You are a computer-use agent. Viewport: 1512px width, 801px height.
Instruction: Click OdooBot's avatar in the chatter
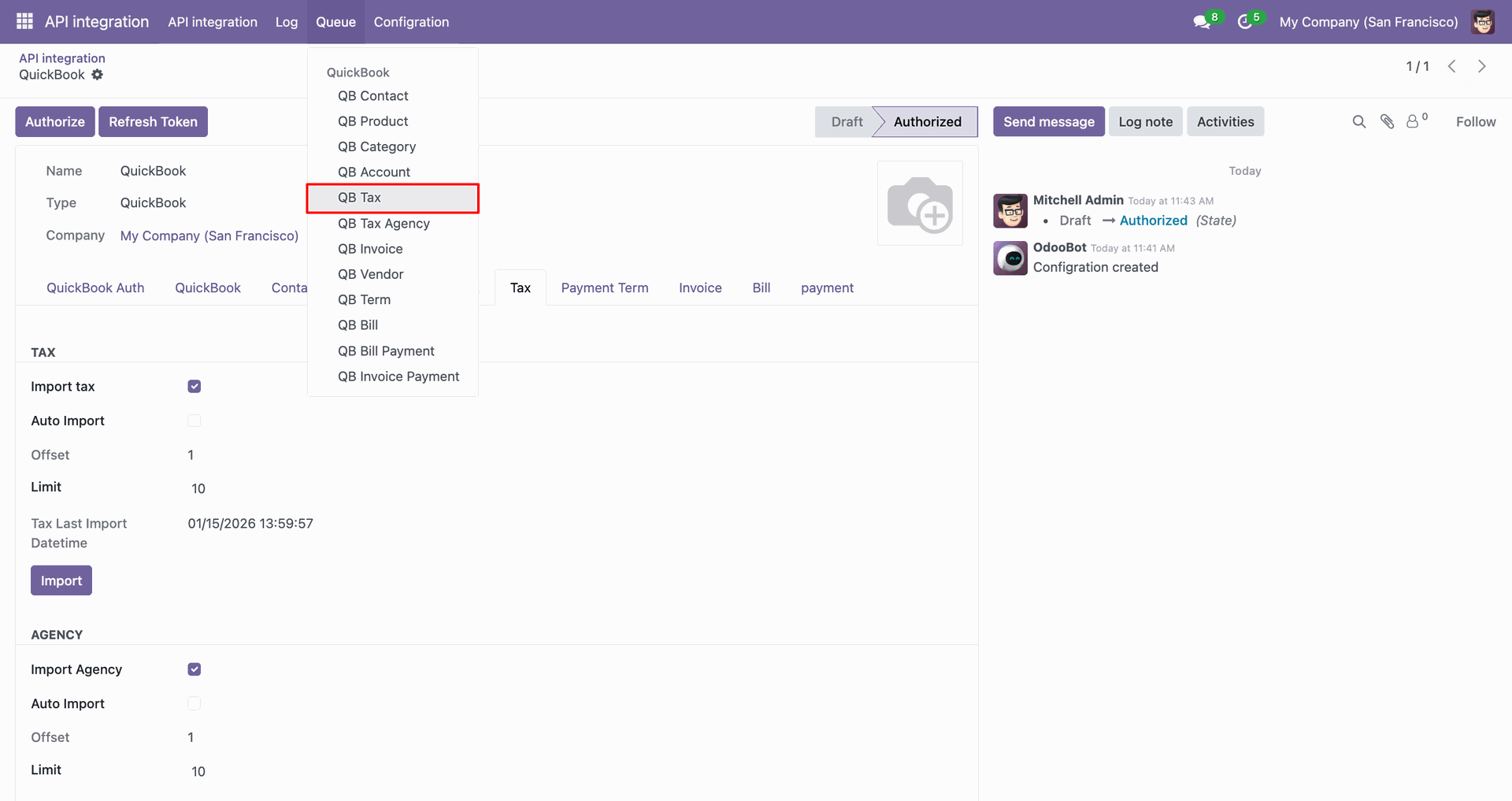[1010, 258]
